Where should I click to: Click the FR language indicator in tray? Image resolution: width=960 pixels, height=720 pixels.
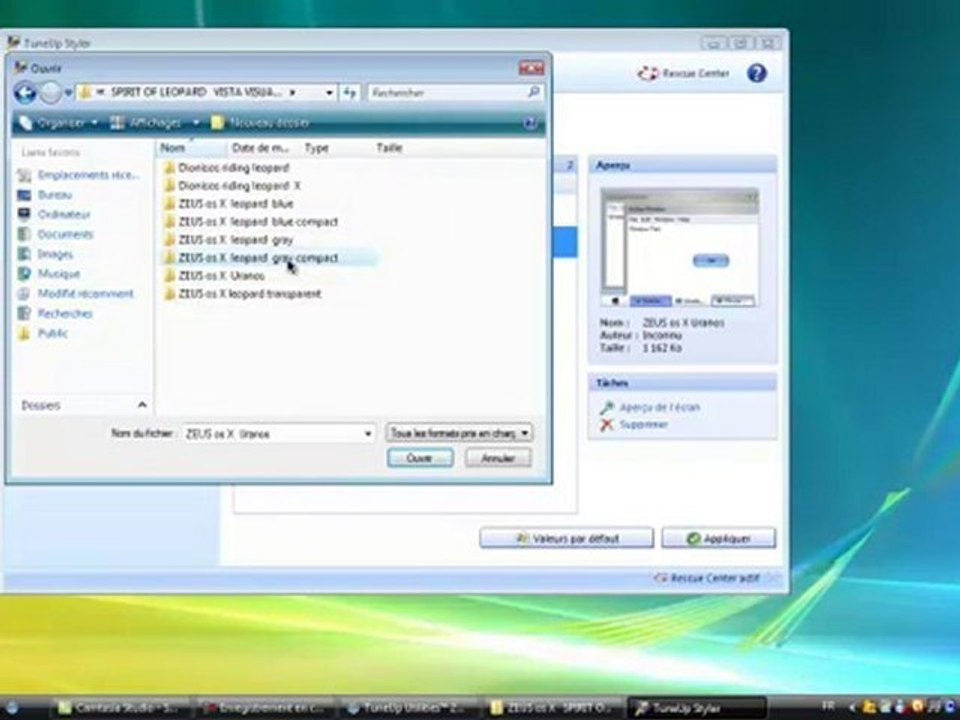coord(828,706)
